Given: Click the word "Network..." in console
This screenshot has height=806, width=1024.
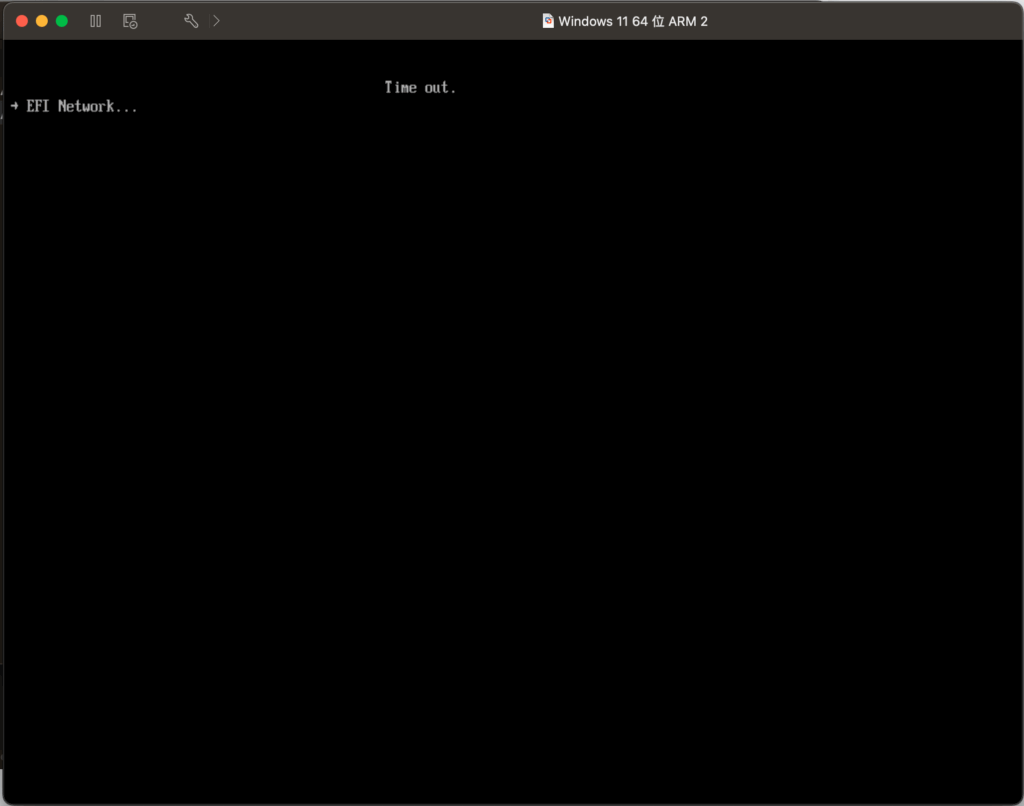Looking at the screenshot, I should (98, 106).
